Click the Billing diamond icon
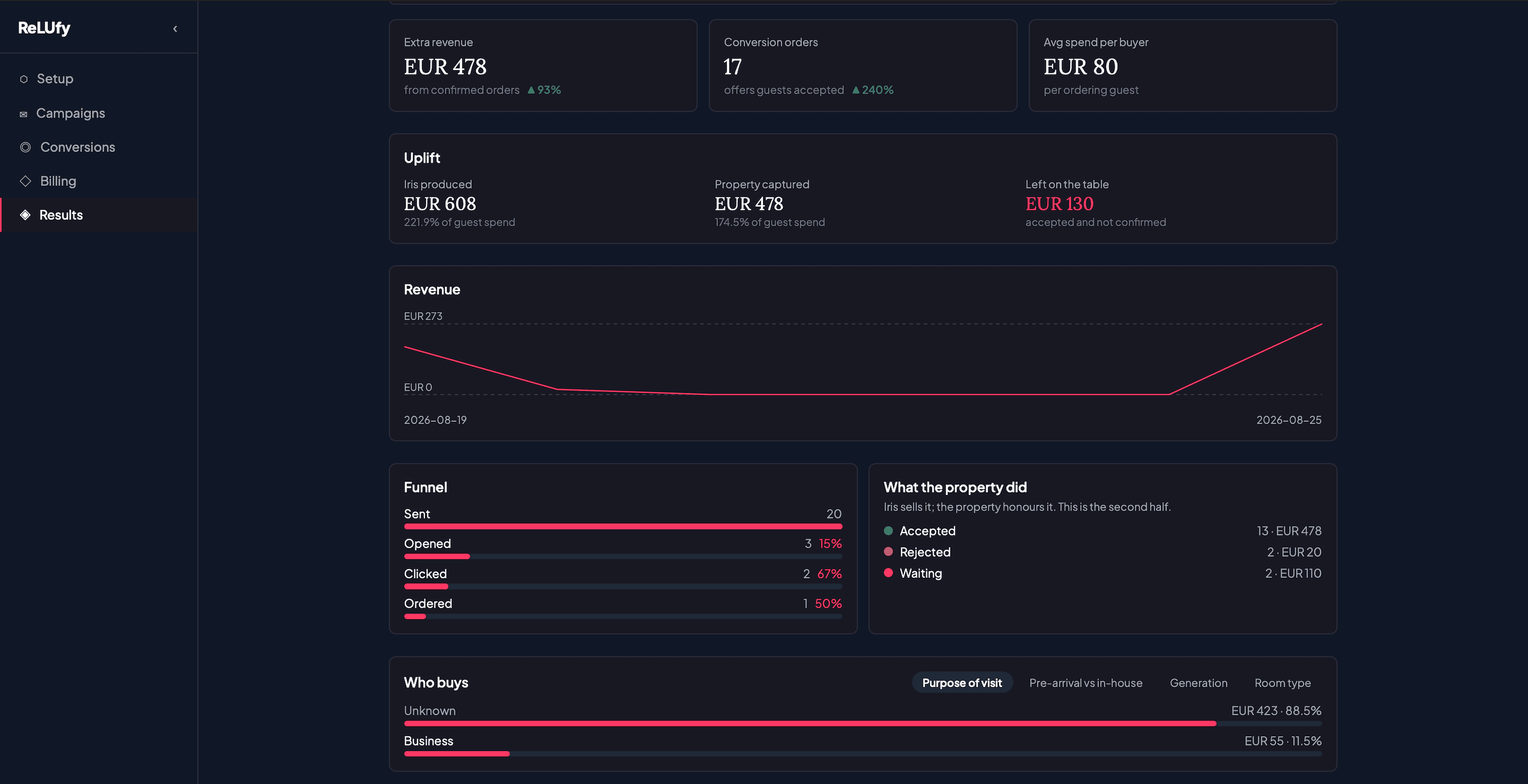Viewport: 1528px width, 784px height. tap(26, 181)
